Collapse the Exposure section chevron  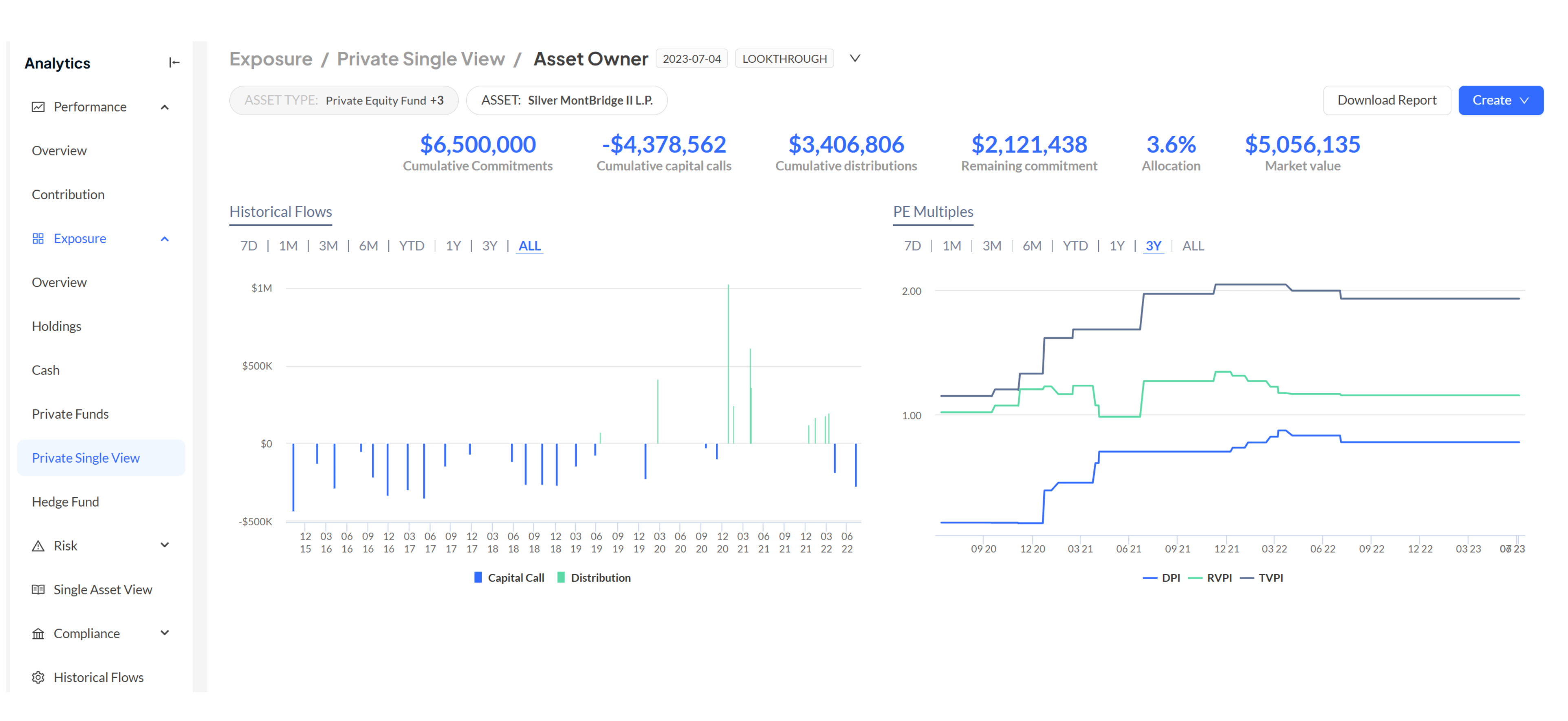(164, 239)
